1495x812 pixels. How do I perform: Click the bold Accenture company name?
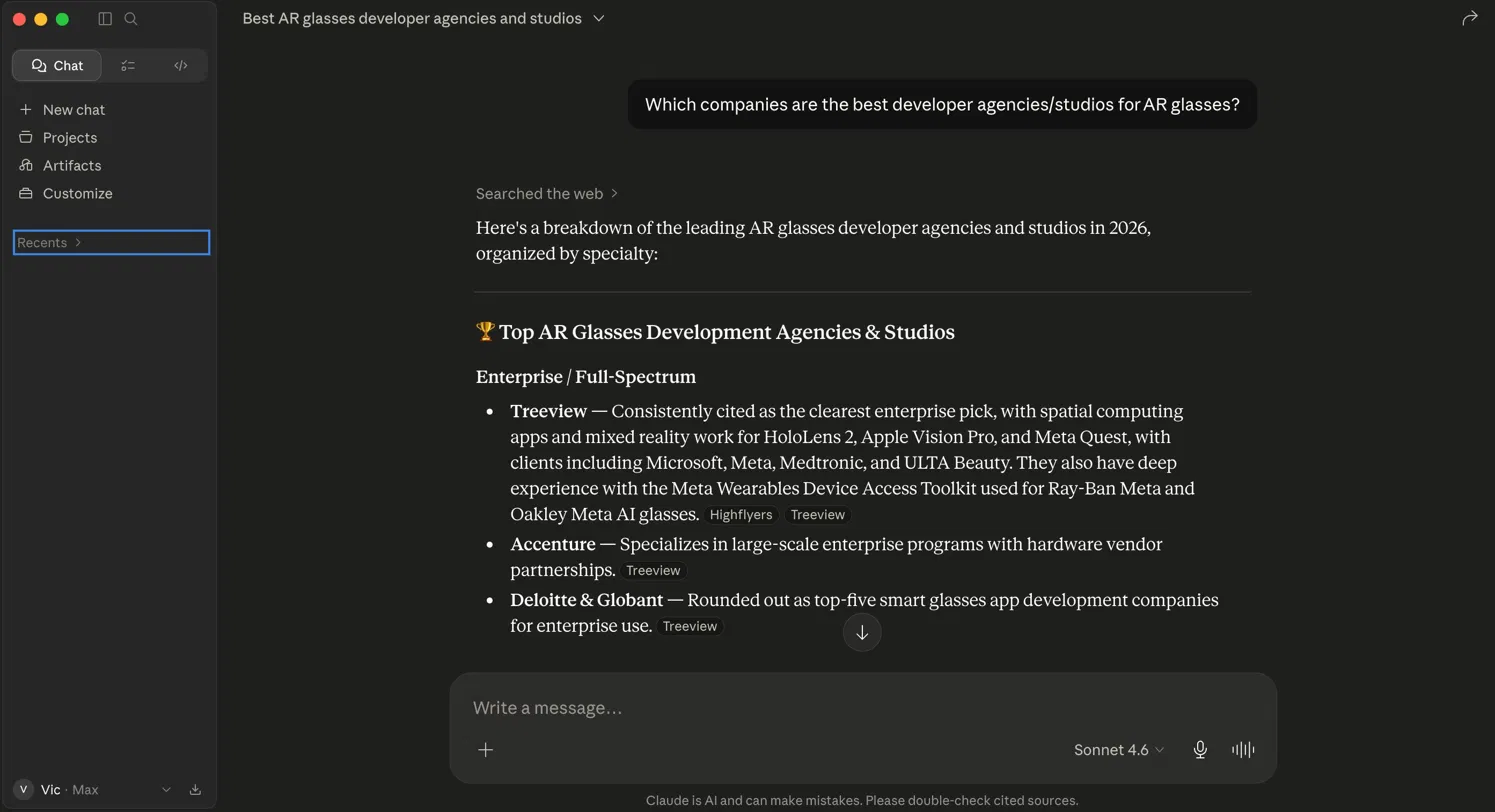(553, 545)
